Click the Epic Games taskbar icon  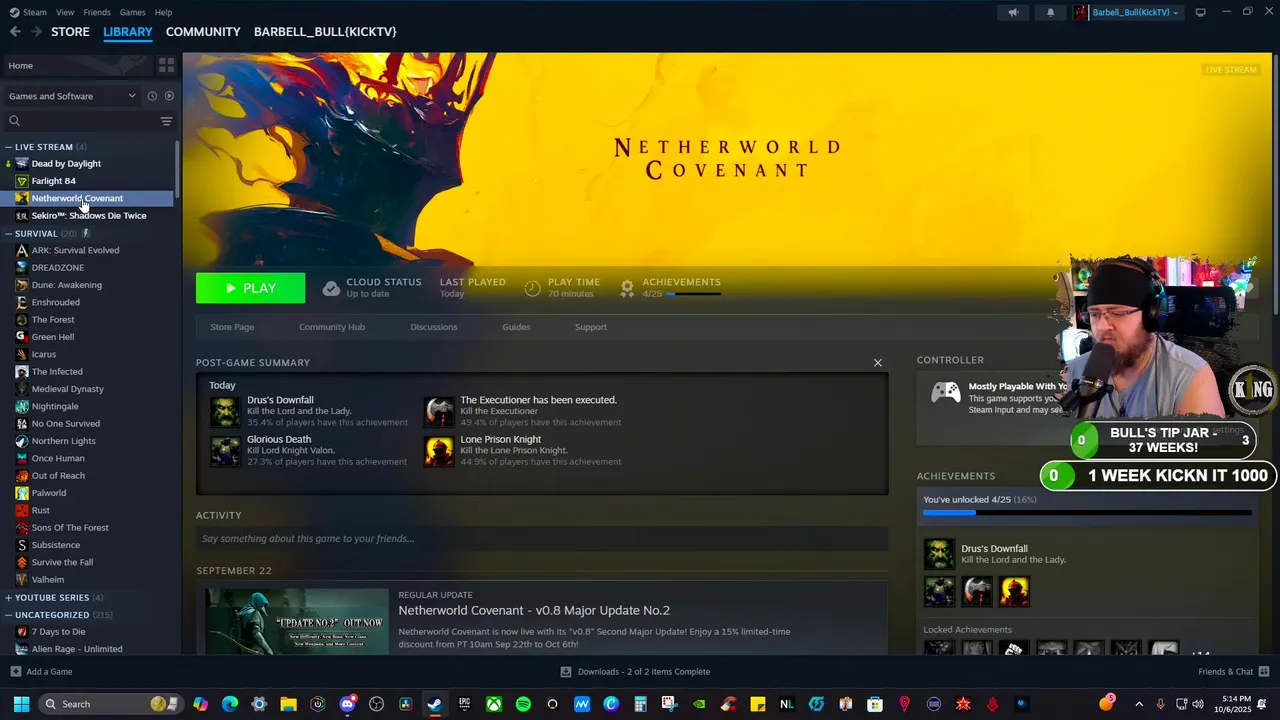pyautogui.click(x=464, y=704)
